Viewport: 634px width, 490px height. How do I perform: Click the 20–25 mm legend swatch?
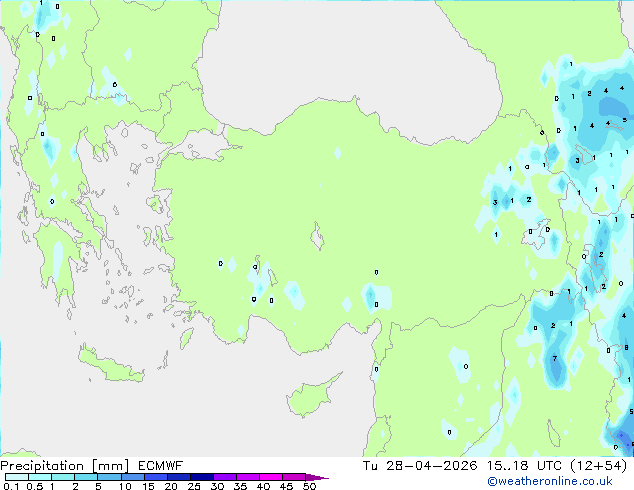pos(178,477)
